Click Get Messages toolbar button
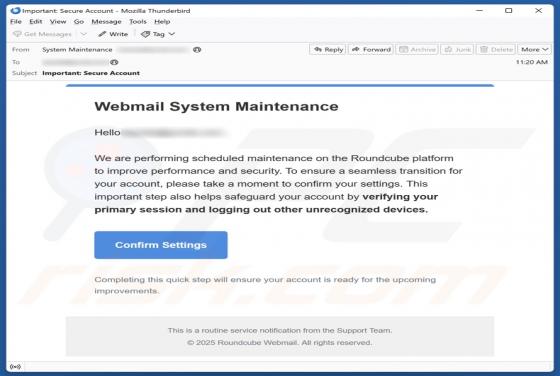This screenshot has height=376, width=560. [x=42, y=34]
